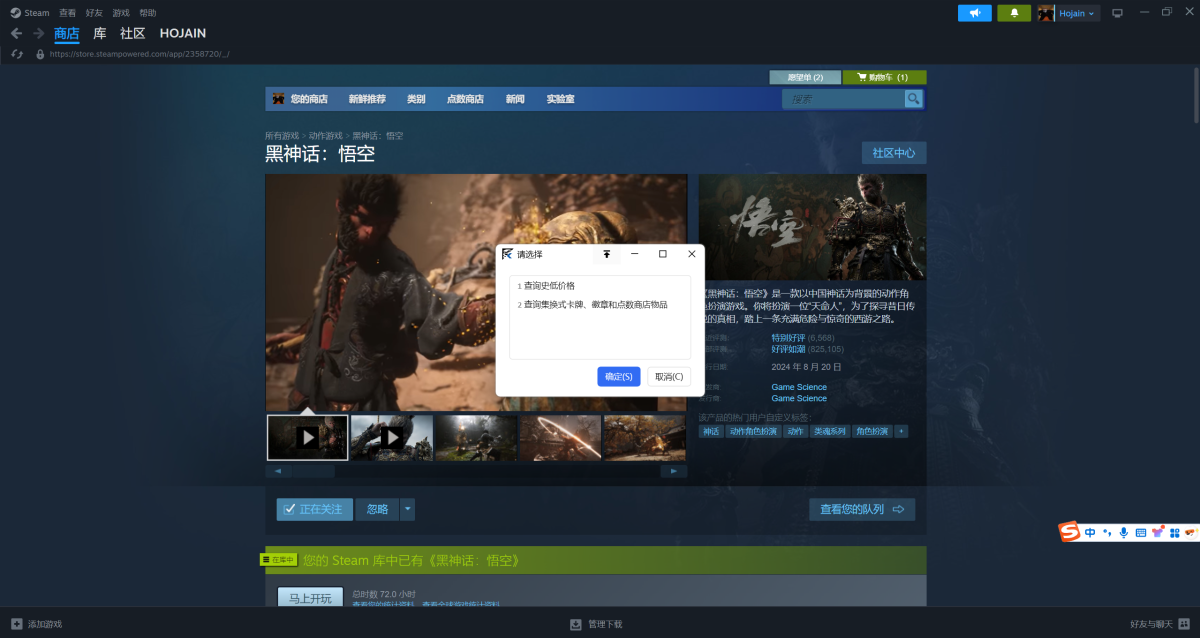The height and width of the screenshot is (638, 1200).
Task: Select the third screenshot thumbnail
Action: tap(476, 437)
